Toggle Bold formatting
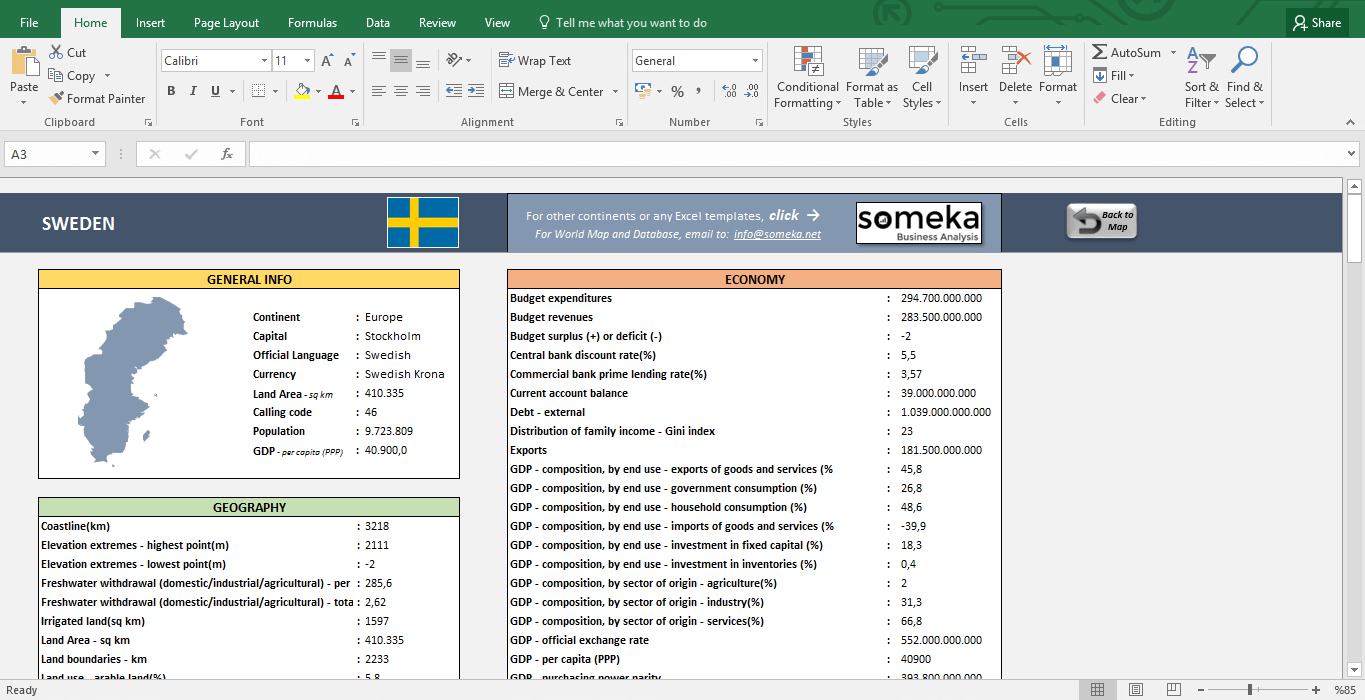This screenshot has height=700, width=1365. (171, 91)
